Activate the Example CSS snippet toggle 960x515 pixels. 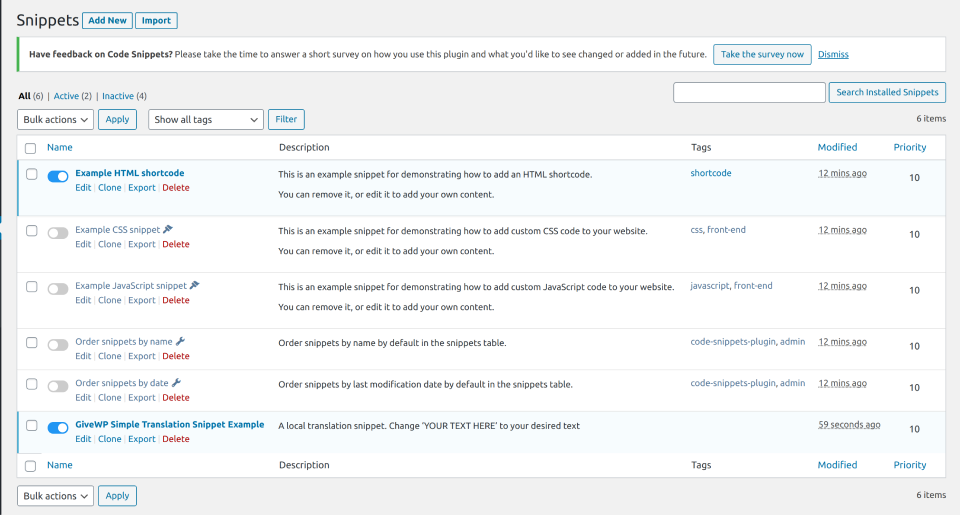tap(58, 233)
